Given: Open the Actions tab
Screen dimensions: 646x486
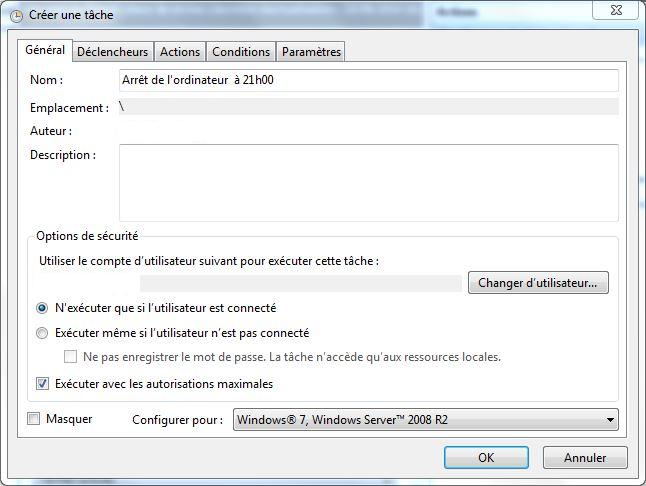Looking at the screenshot, I should pyautogui.click(x=180, y=52).
